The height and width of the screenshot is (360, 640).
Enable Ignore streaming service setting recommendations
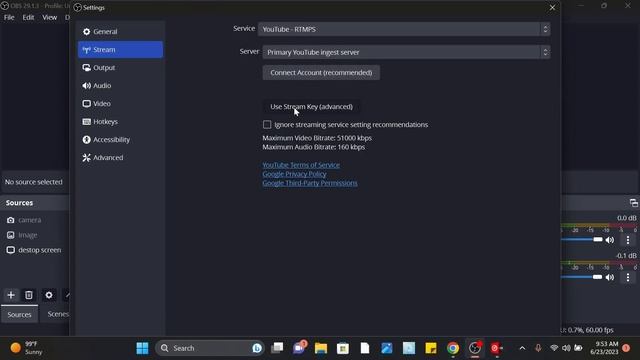coord(267,124)
